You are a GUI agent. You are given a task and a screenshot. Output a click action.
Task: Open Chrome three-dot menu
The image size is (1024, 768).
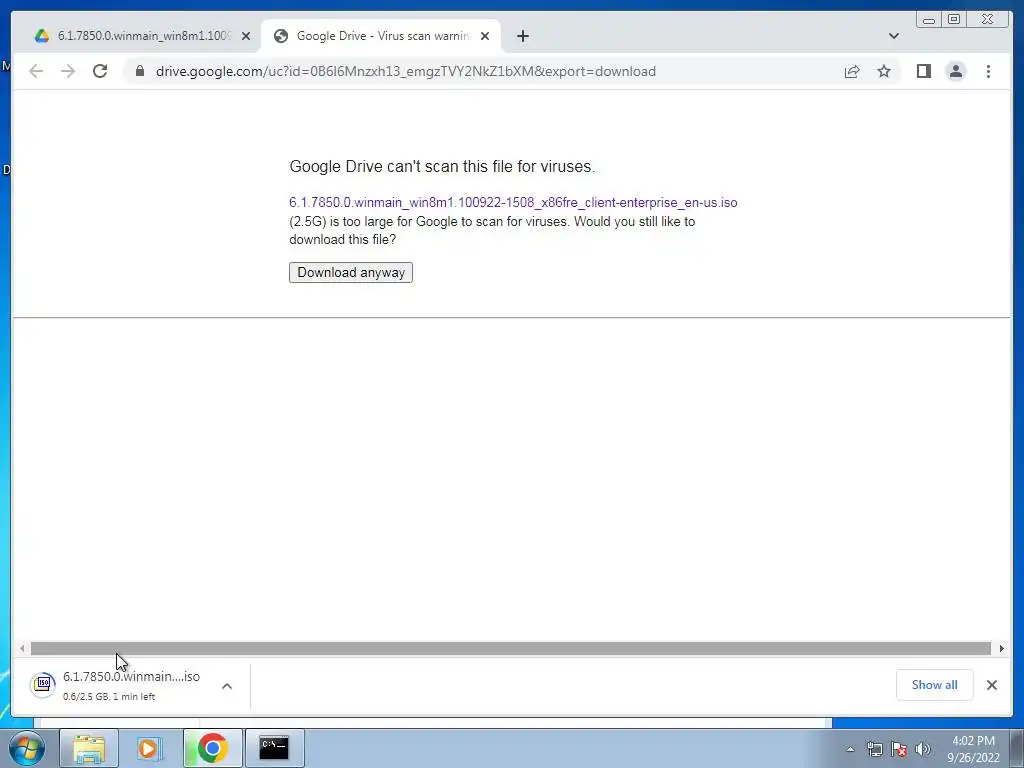(x=988, y=71)
